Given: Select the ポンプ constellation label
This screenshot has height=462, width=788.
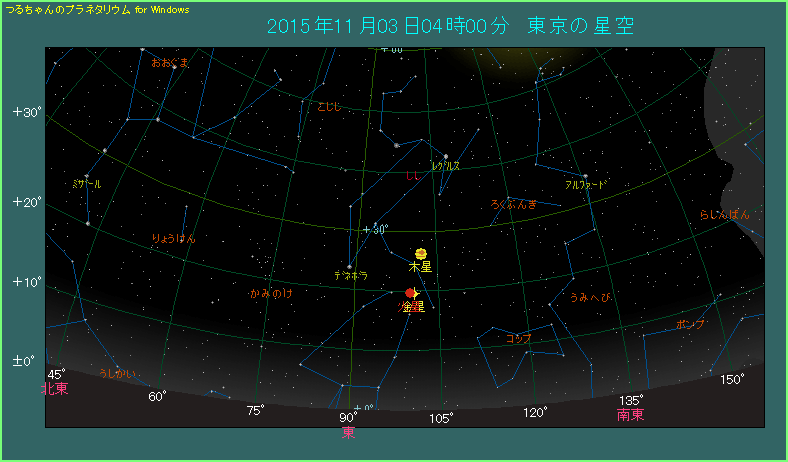Looking at the screenshot, I should click(x=690, y=325).
